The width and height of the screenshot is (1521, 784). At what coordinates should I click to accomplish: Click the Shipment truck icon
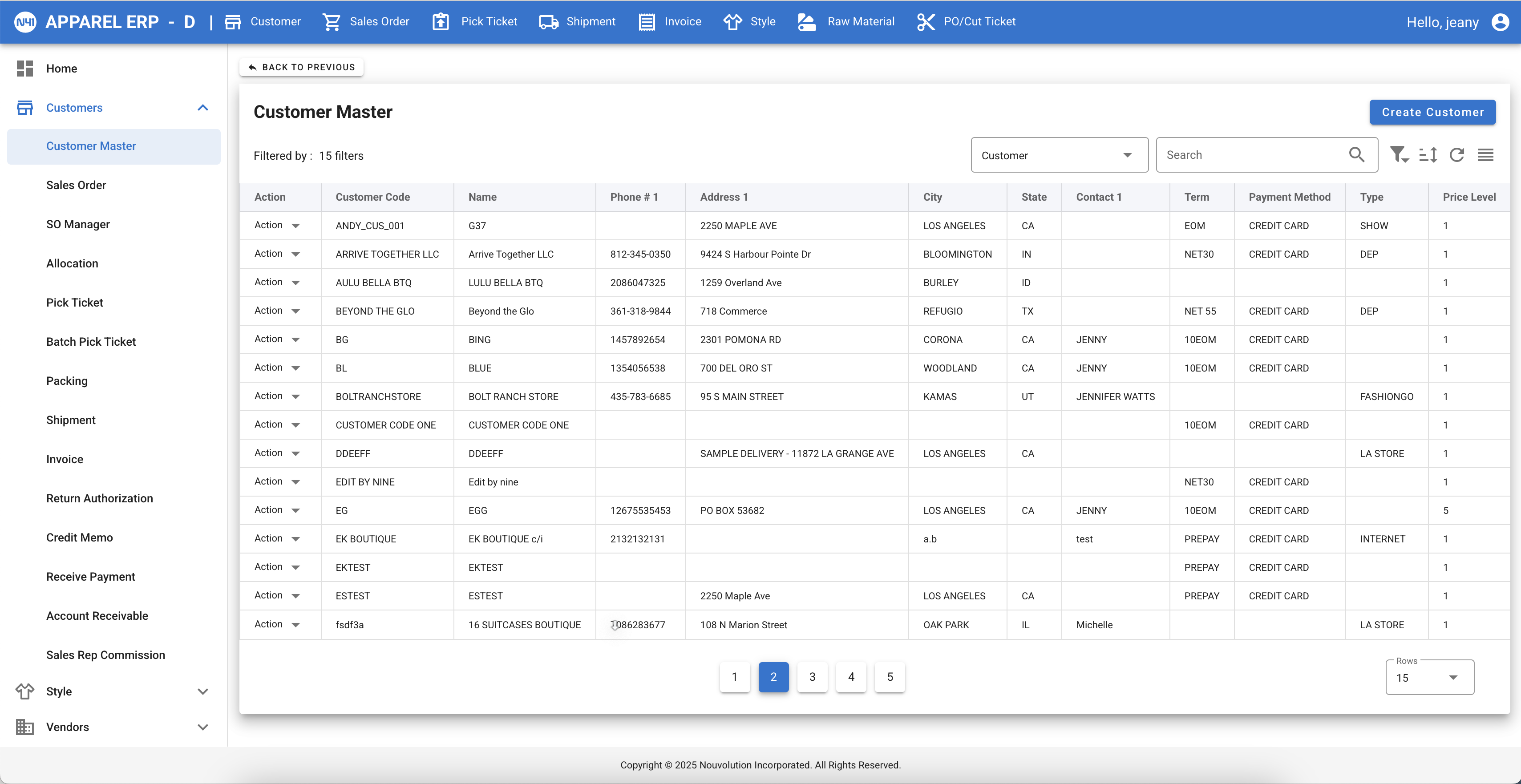(x=549, y=22)
